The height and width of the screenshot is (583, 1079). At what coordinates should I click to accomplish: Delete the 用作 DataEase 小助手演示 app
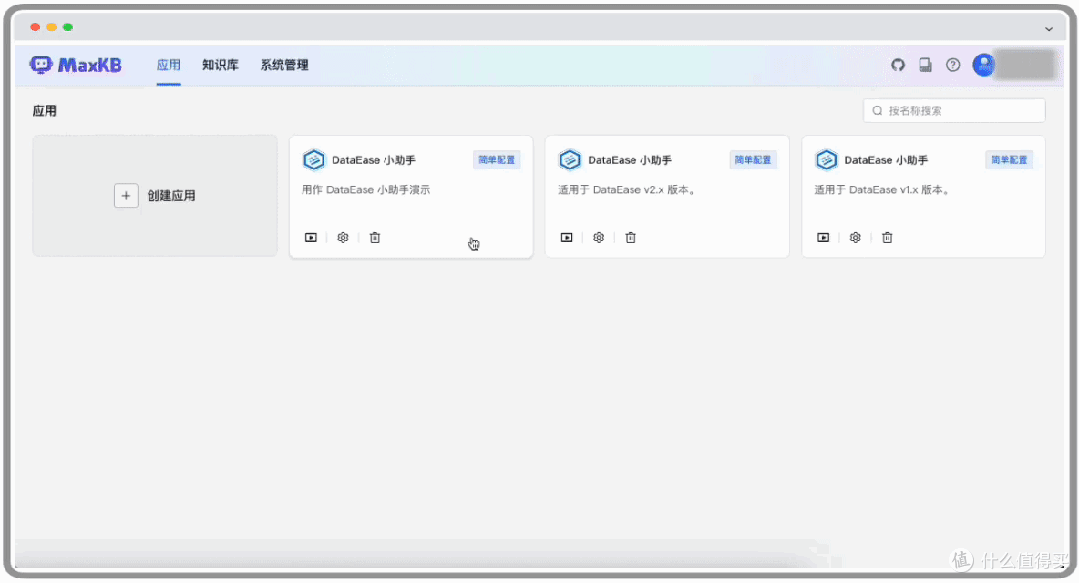(x=375, y=237)
